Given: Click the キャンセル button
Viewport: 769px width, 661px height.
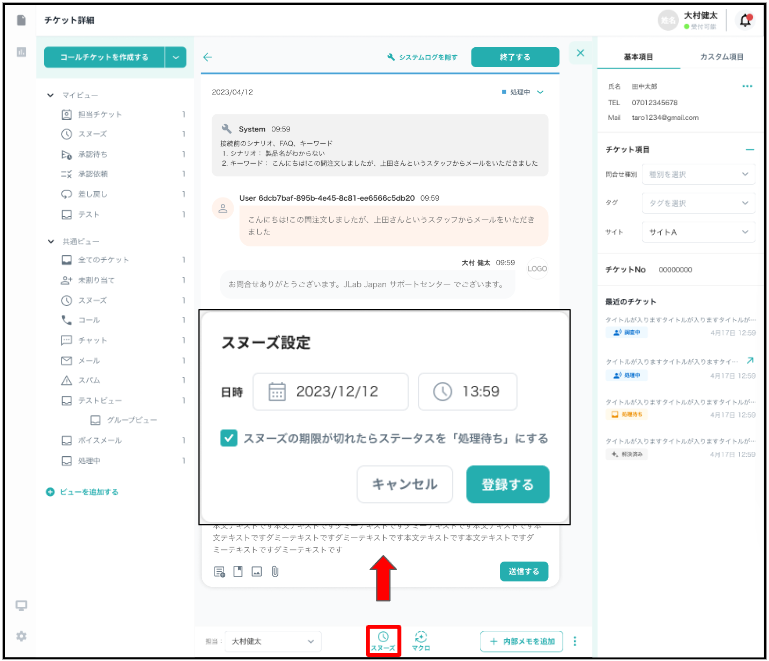Looking at the screenshot, I should 404,484.
